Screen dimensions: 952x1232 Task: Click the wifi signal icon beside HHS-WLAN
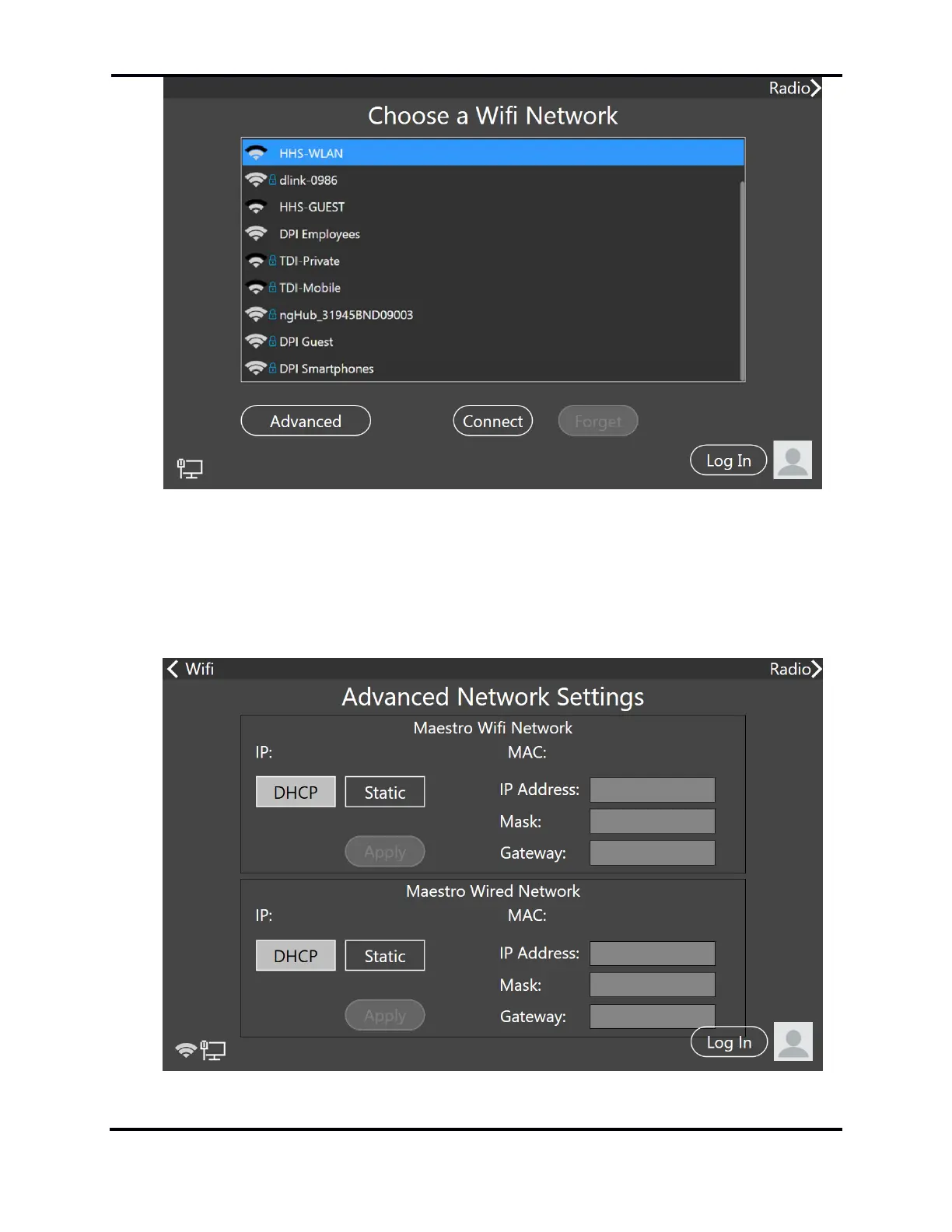256,152
